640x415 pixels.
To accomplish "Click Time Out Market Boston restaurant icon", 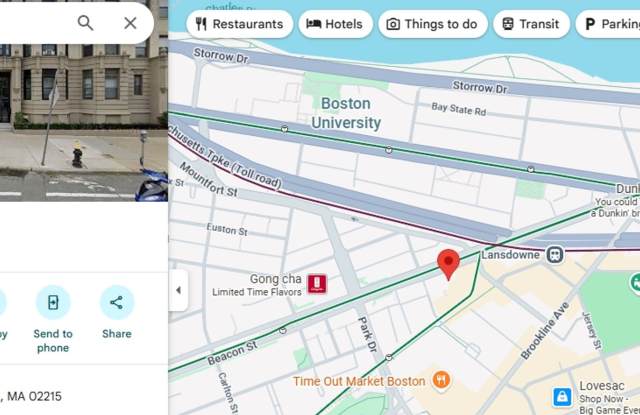I will click(441, 380).
